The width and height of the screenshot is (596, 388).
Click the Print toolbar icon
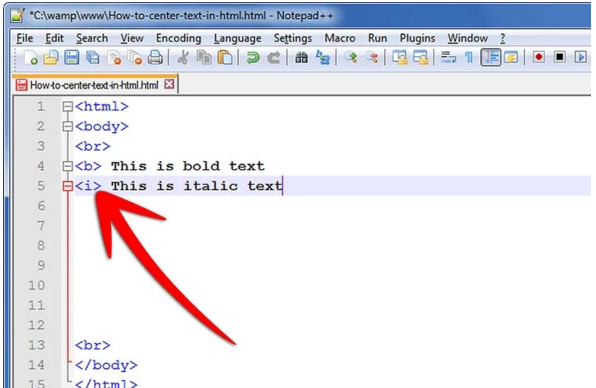tap(155, 58)
